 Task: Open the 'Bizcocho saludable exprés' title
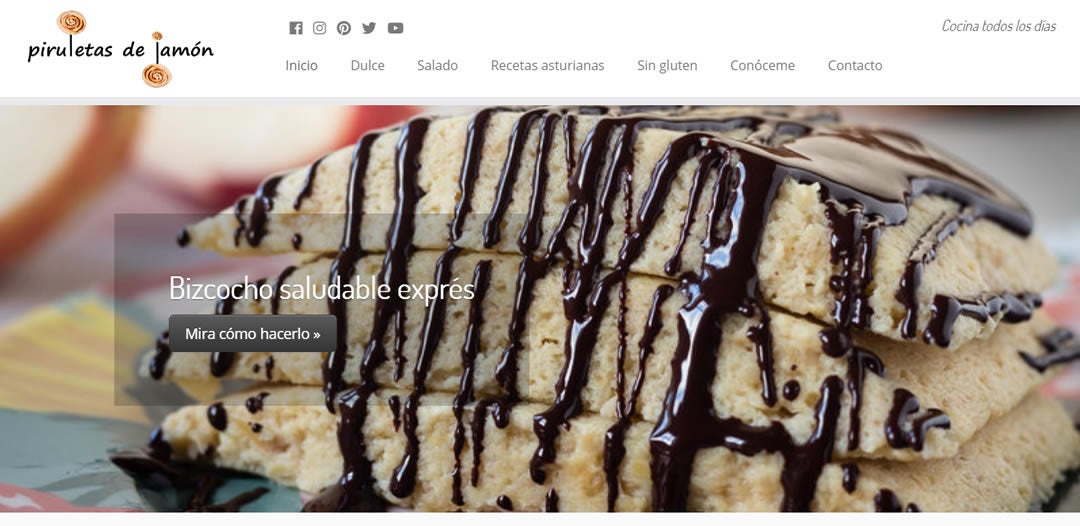click(x=322, y=288)
